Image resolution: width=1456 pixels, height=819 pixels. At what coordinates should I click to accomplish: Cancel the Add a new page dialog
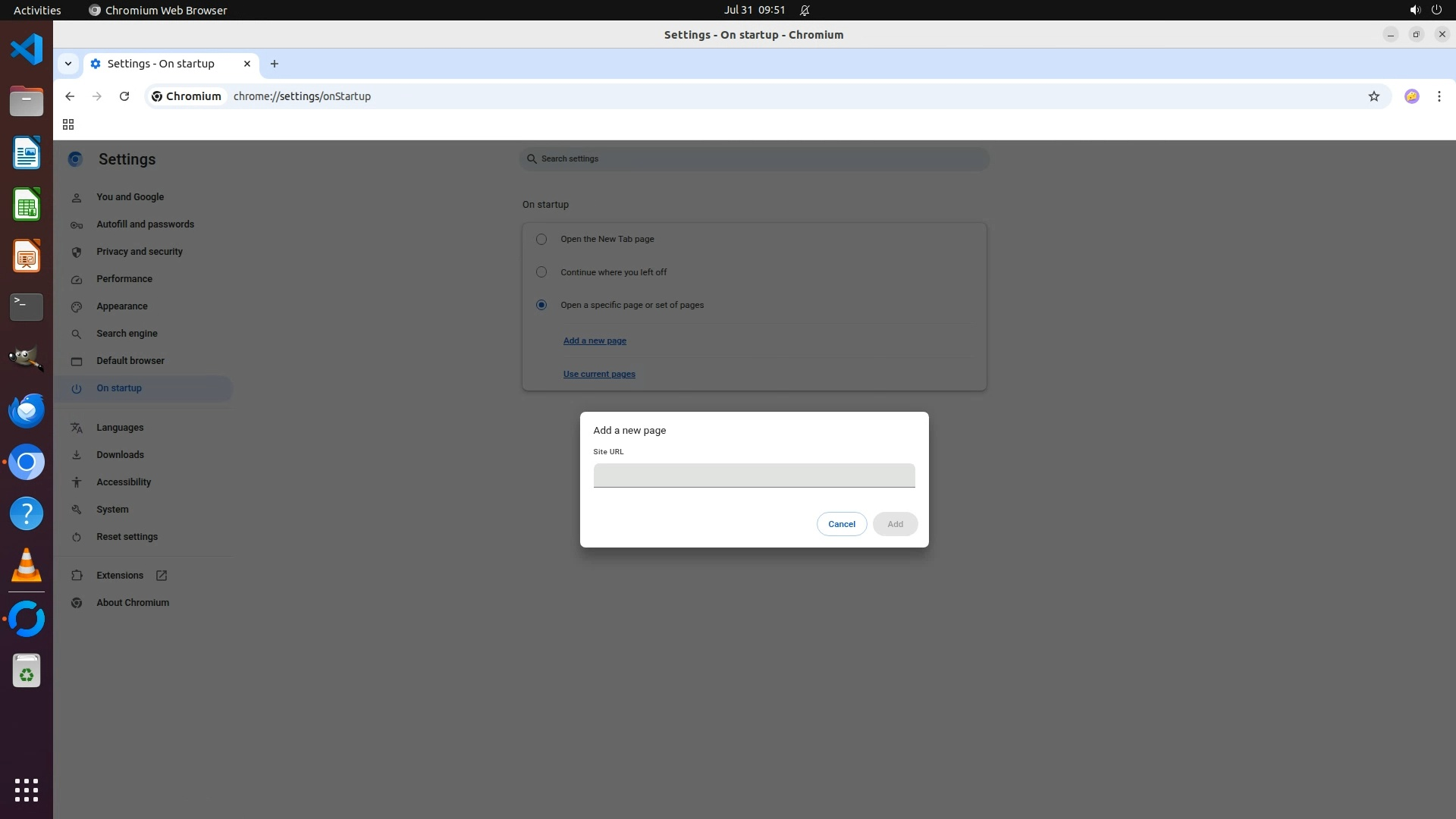841,524
